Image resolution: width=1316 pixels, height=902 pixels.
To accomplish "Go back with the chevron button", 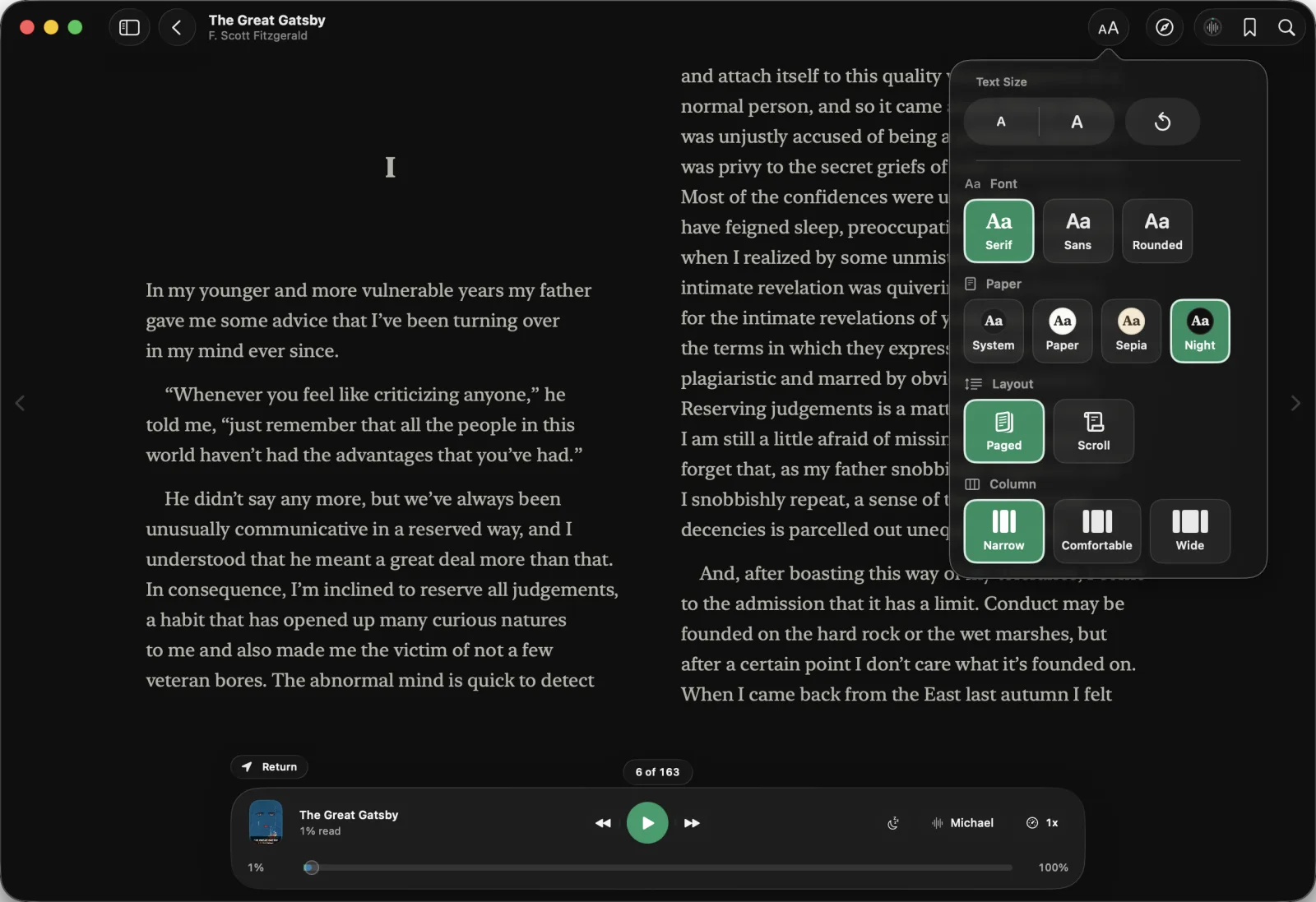I will (177, 27).
